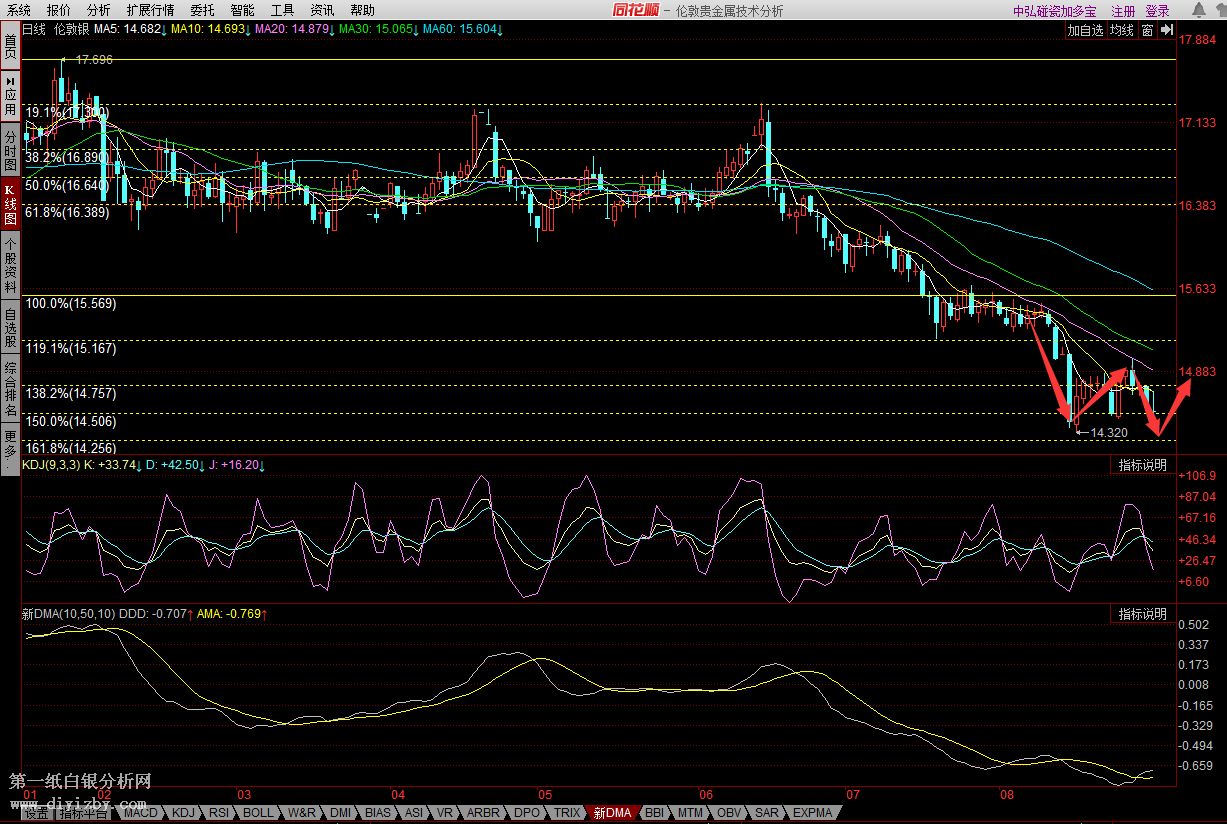Click the 窗 window layout button
The height and width of the screenshot is (824, 1227).
(x=1148, y=30)
